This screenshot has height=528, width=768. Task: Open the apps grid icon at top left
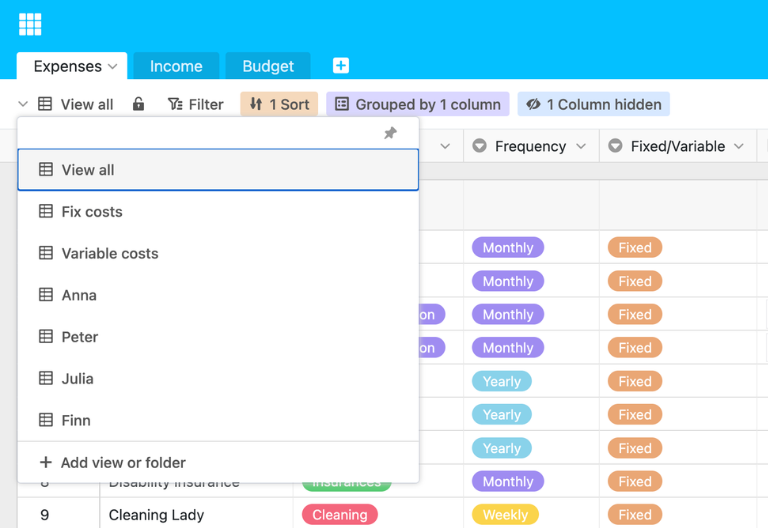click(30, 24)
